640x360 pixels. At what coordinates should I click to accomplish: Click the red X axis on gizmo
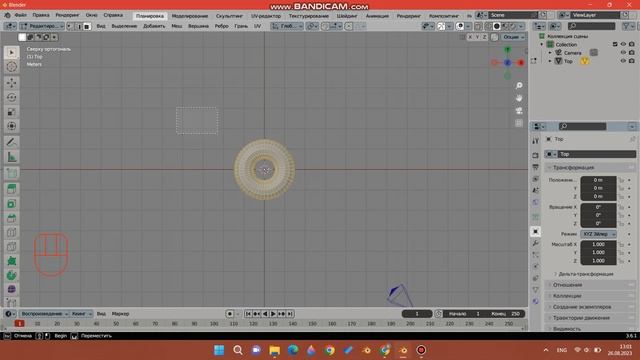click(x=521, y=62)
